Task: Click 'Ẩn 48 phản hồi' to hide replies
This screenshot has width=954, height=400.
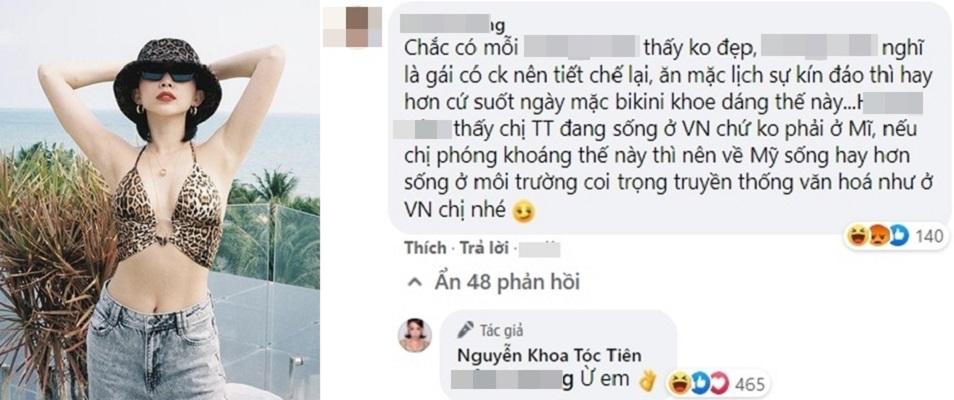Action: coord(507,282)
